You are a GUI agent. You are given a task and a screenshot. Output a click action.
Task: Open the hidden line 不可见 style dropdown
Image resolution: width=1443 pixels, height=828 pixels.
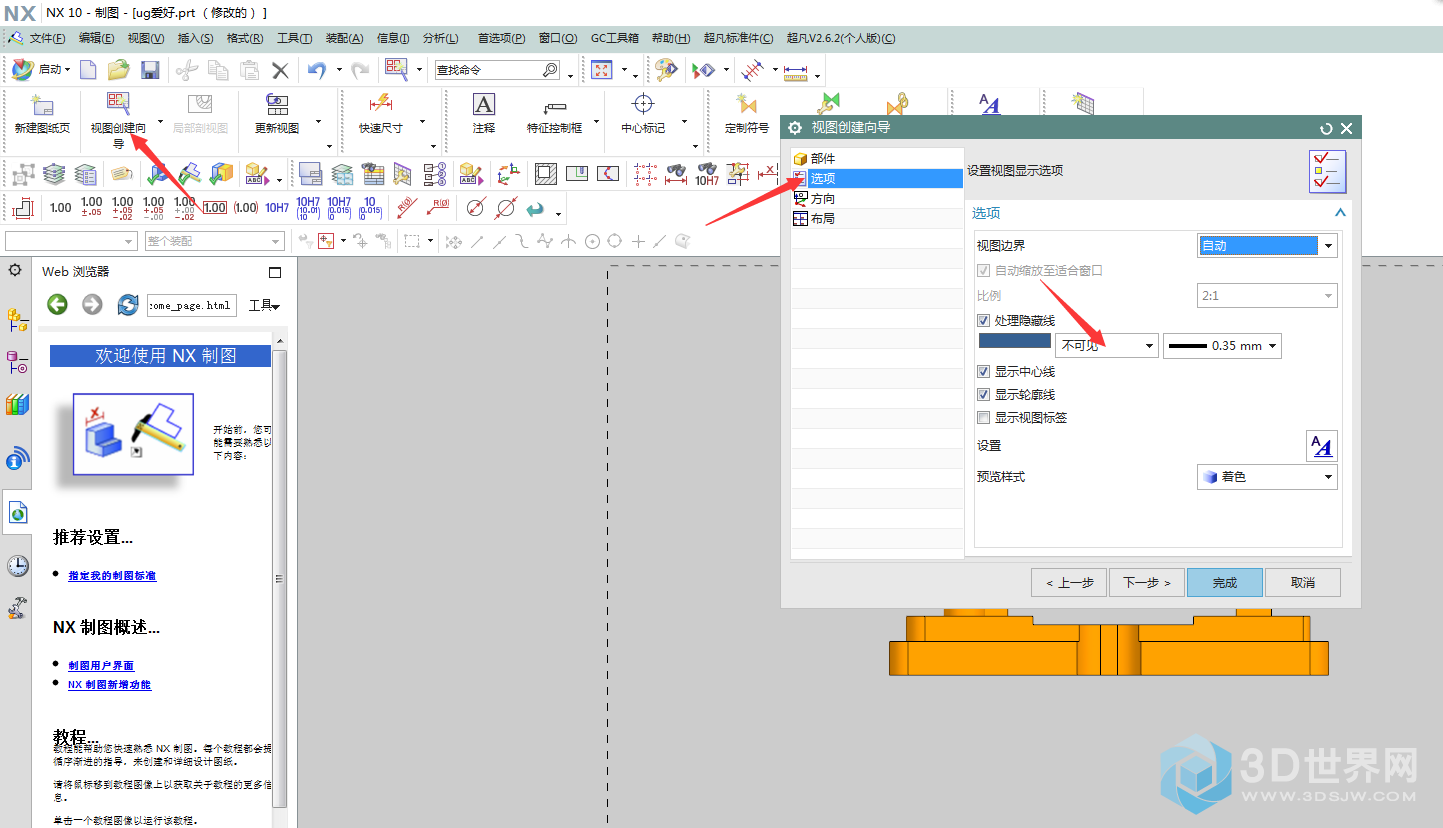click(x=1107, y=346)
